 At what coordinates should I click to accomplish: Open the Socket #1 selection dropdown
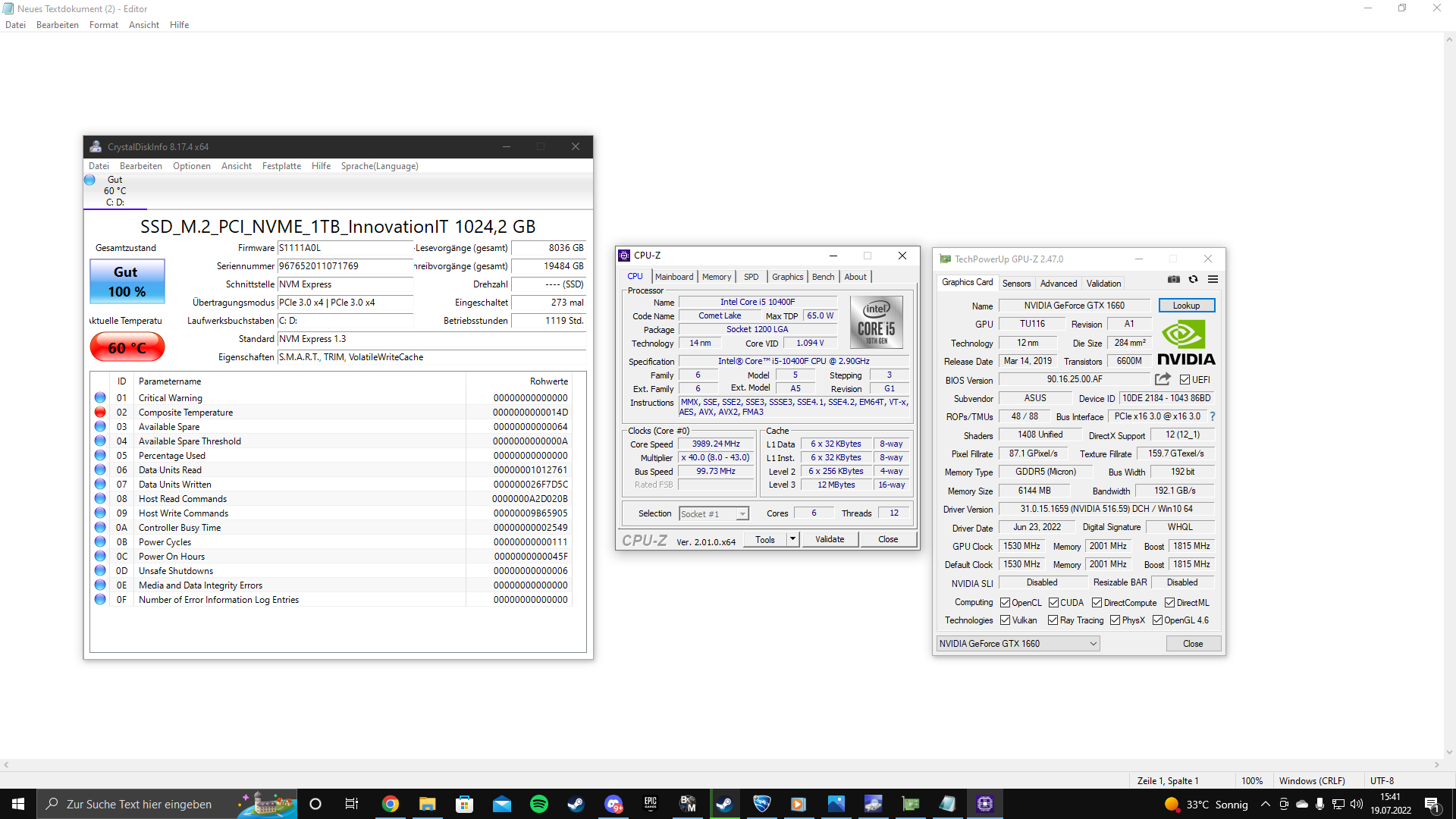pos(714,514)
